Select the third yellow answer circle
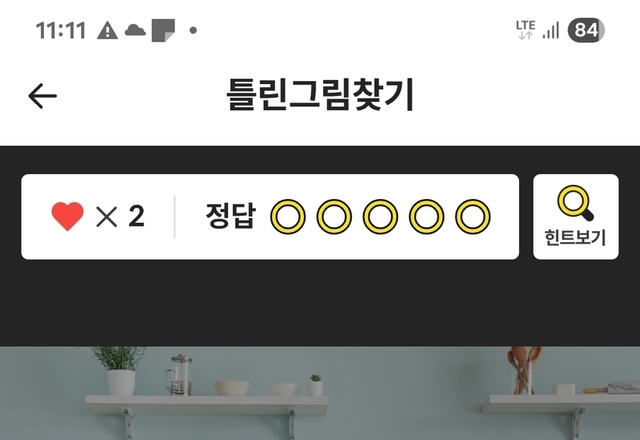Image resolution: width=640 pixels, height=440 pixels. point(380,217)
